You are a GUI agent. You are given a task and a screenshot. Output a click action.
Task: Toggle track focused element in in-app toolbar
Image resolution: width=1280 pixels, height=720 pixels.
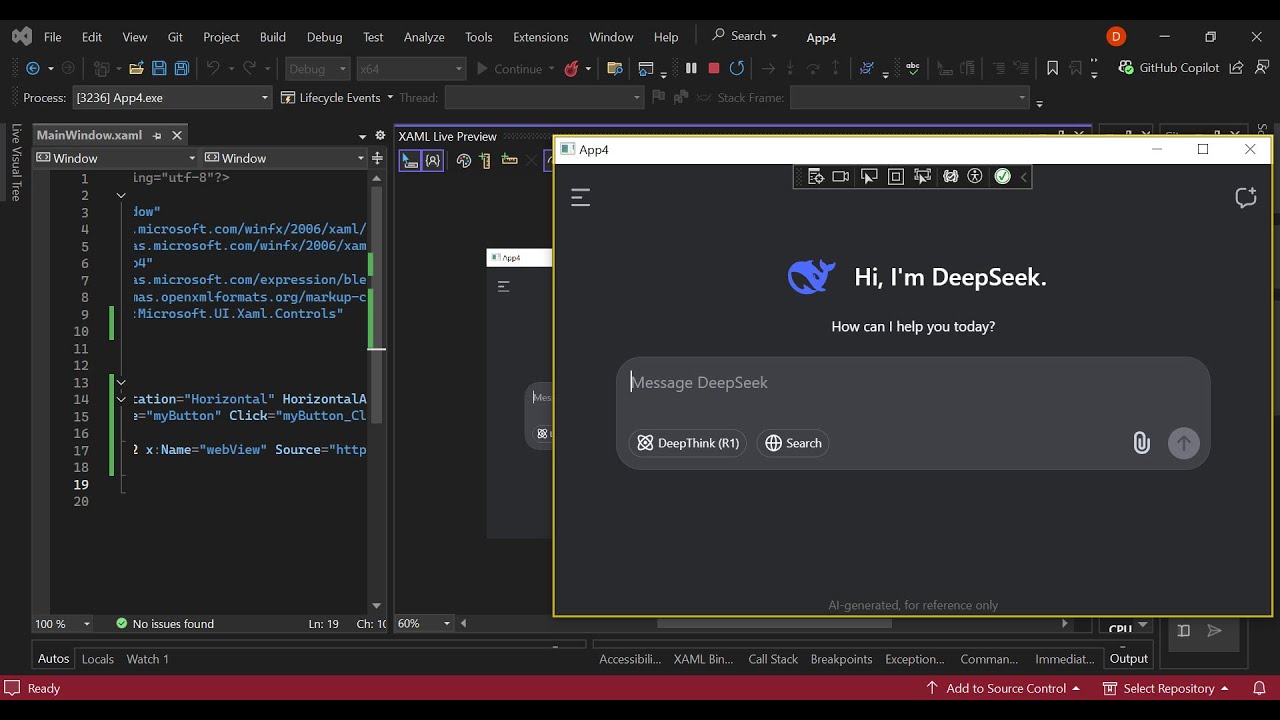coord(922,176)
